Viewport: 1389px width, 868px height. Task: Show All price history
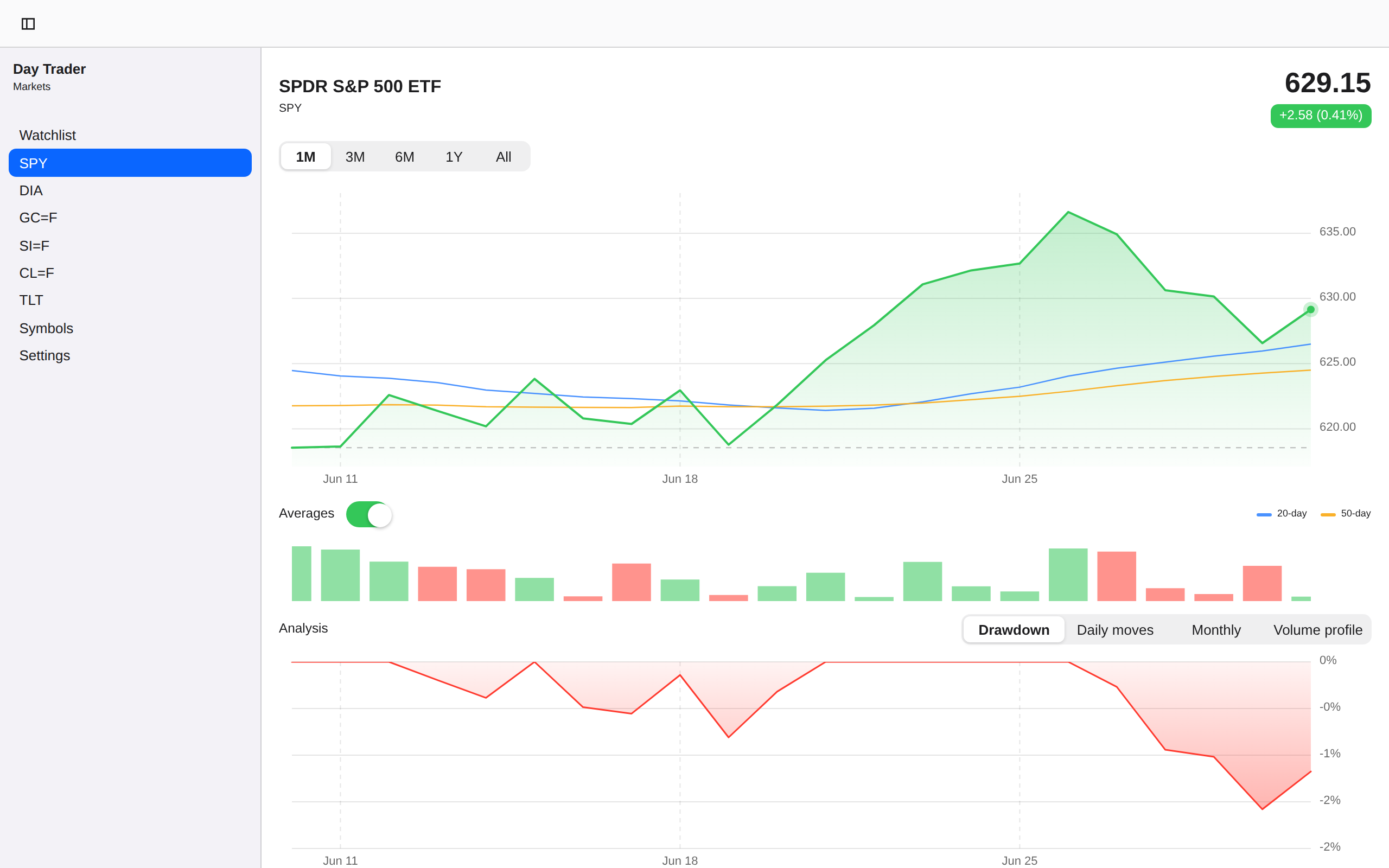tap(504, 157)
